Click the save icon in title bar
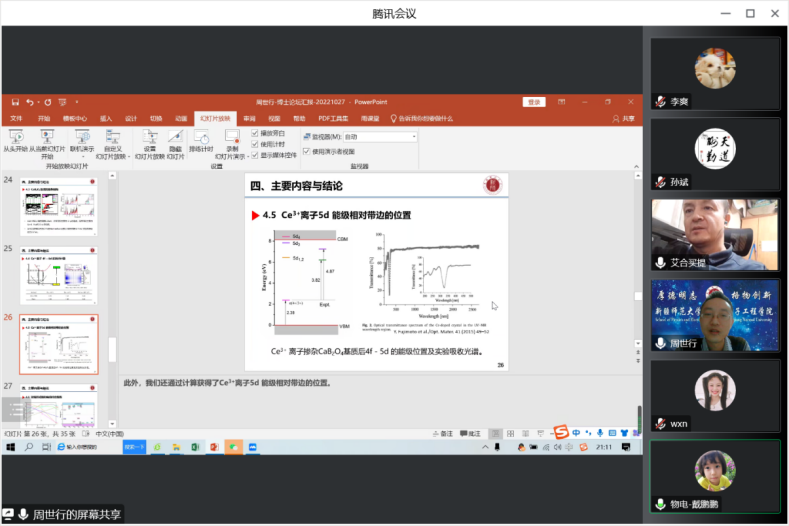The image size is (789, 526). tap(17, 102)
